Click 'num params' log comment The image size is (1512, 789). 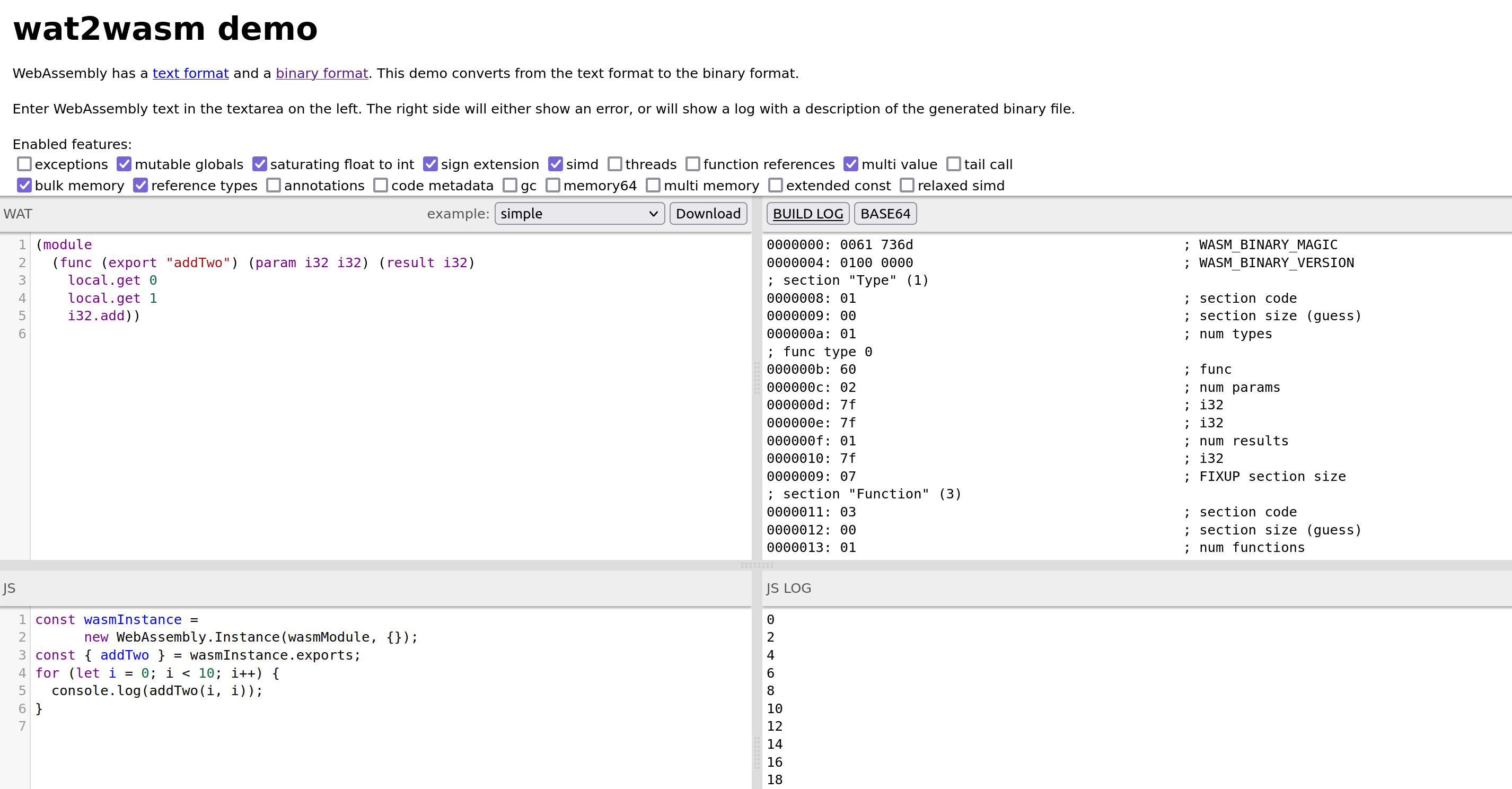[x=1240, y=388]
